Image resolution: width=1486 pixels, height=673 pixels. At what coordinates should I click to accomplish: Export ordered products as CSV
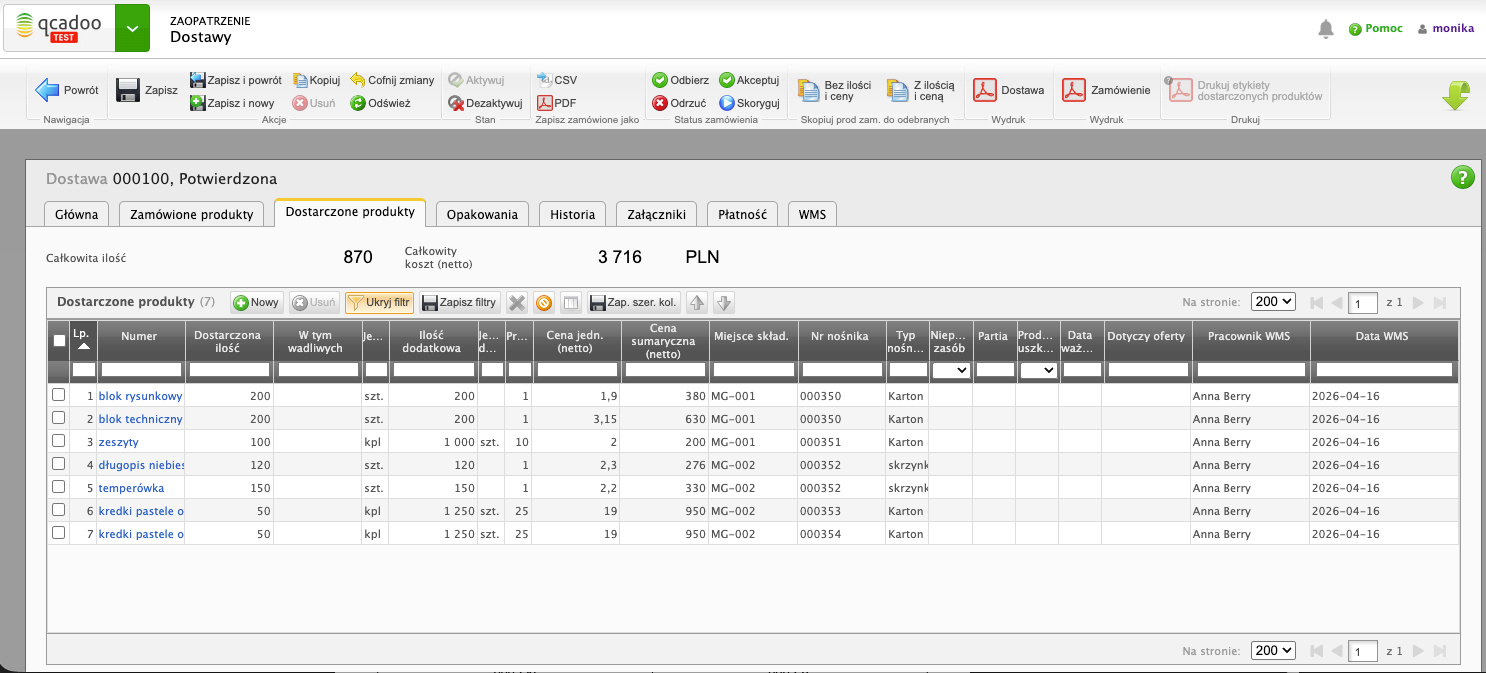[545, 80]
